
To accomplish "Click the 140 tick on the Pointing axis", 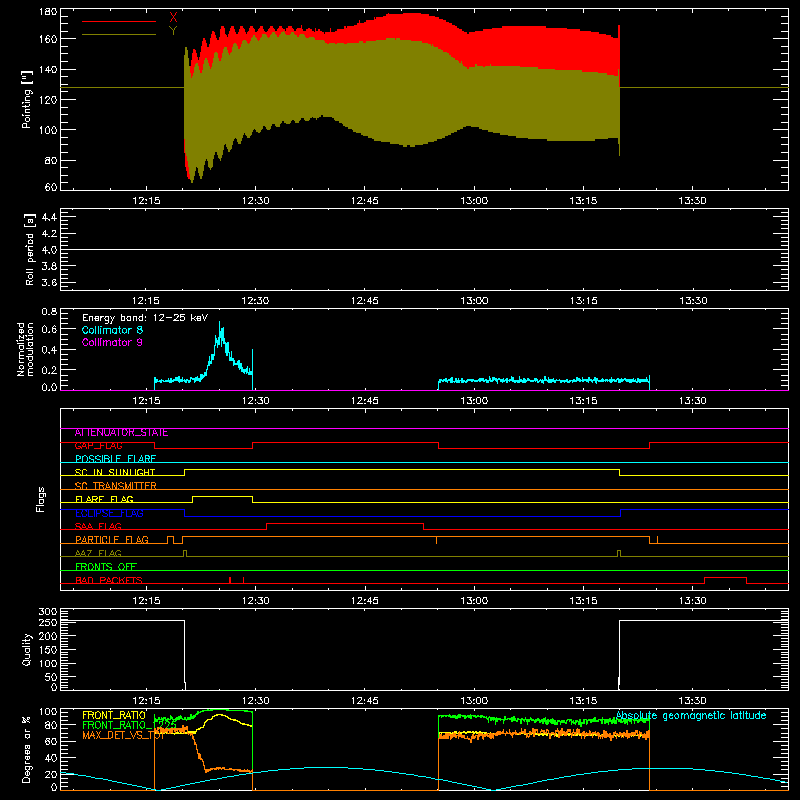I will [x=48, y=69].
